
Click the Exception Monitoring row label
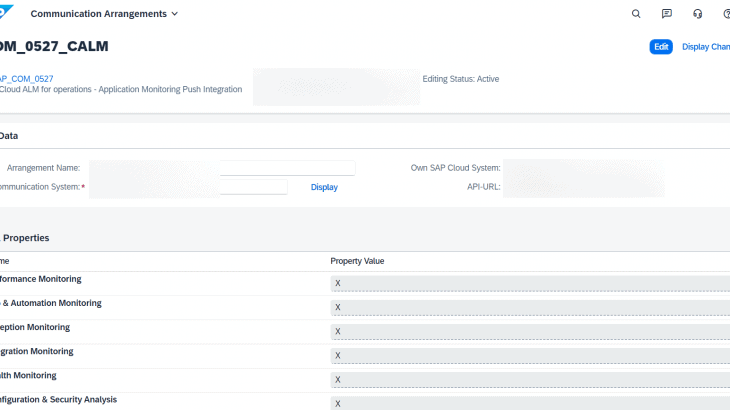[x=35, y=327]
